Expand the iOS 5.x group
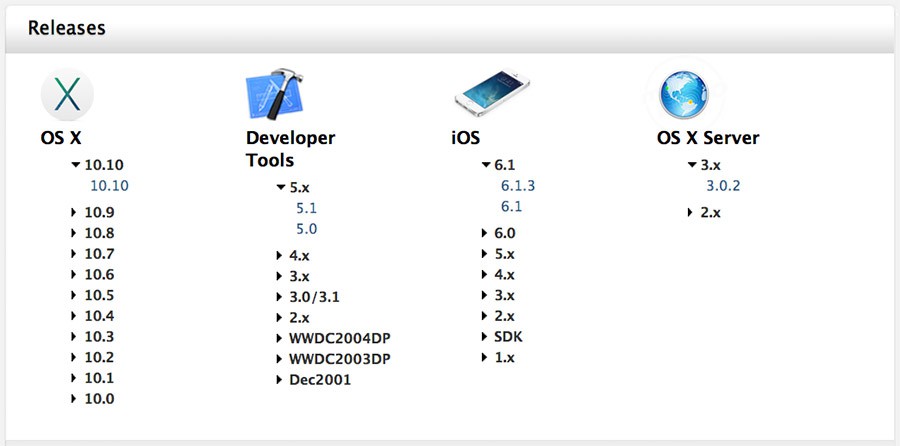This screenshot has height=446, width=900. 484,254
